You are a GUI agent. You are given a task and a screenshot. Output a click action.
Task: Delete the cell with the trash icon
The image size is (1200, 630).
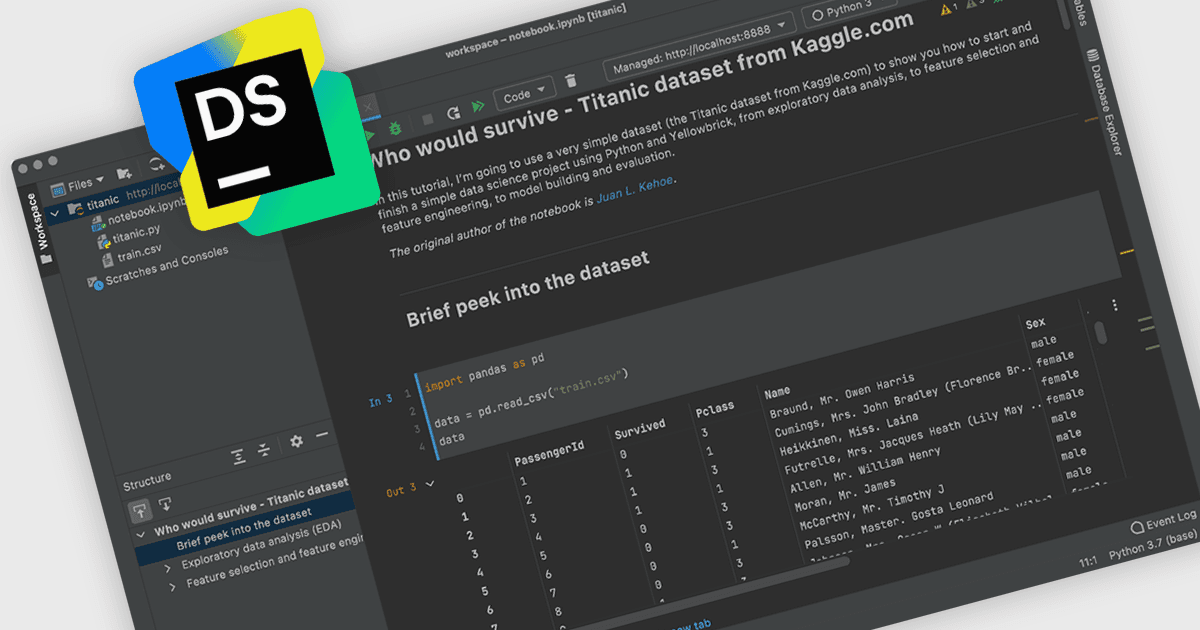coord(571,81)
